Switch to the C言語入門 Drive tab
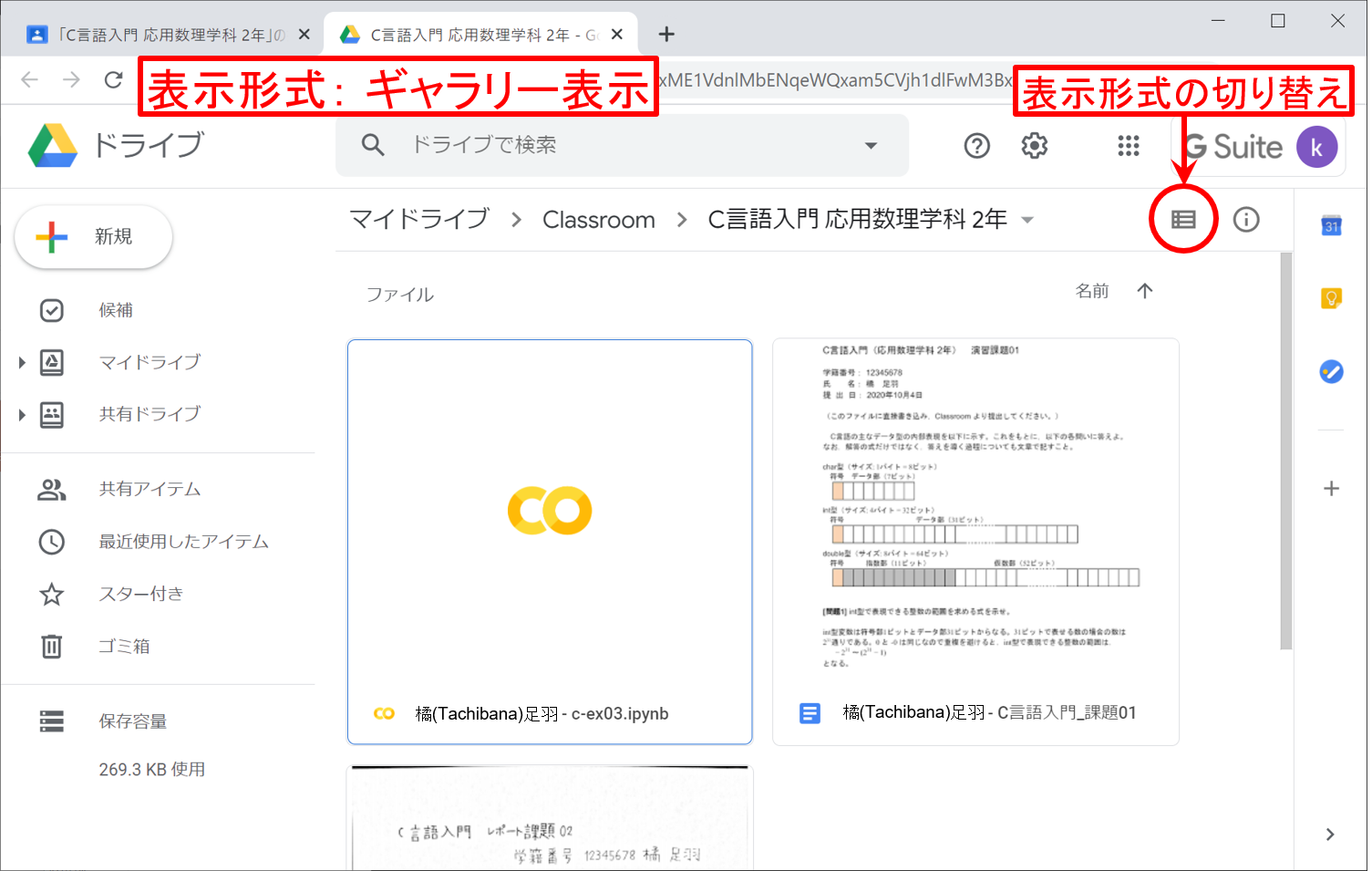1372x871 pixels. pyautogui.click(x=480, y=35)
